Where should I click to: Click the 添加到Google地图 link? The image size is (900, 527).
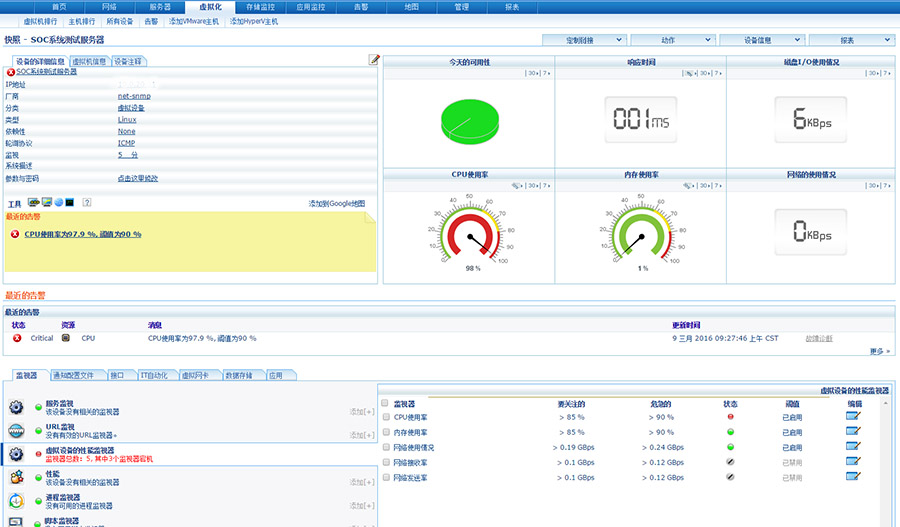pos(337,203)
